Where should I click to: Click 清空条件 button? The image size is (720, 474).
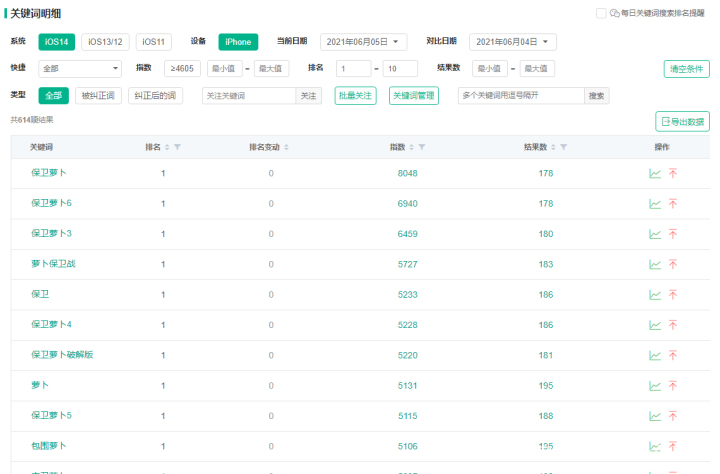click(x=686, y=69)
